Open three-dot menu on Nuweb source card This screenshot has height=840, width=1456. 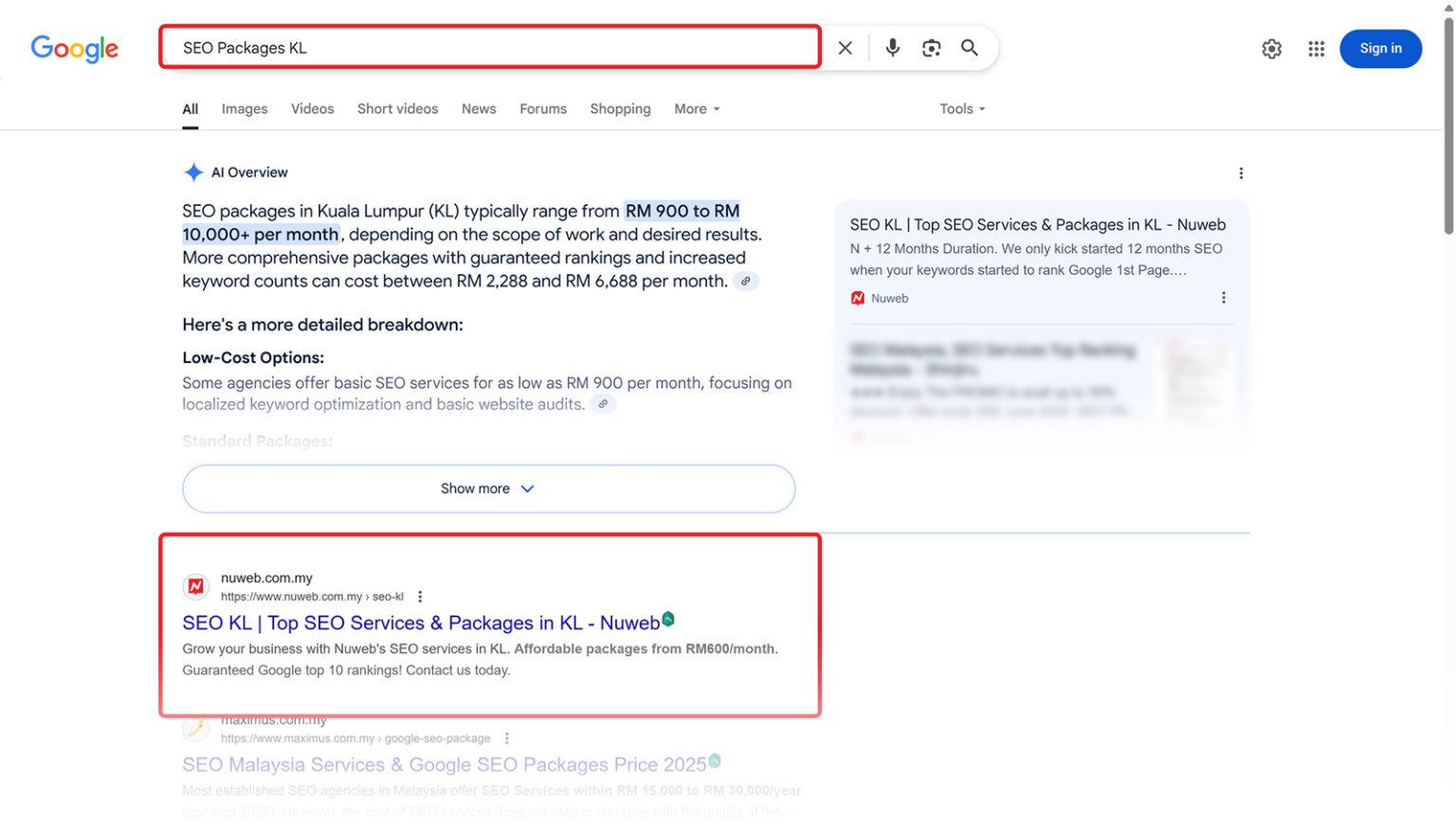pos(1223,299)
